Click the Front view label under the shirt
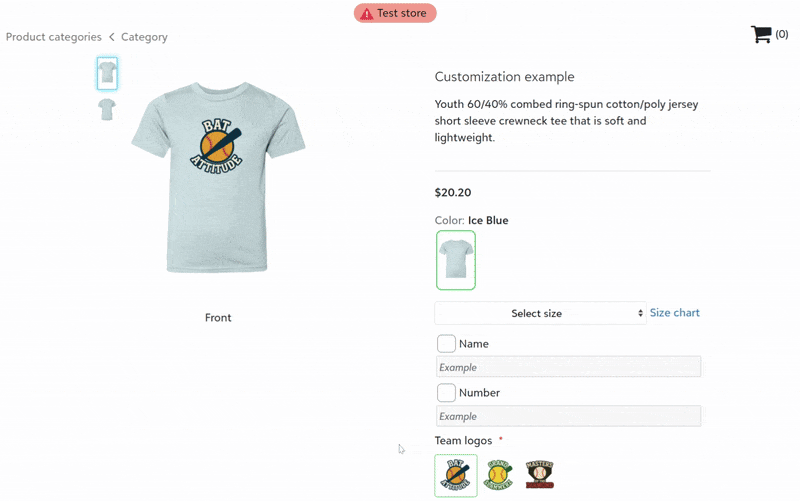Screen dimensions: 800x501 218,318
